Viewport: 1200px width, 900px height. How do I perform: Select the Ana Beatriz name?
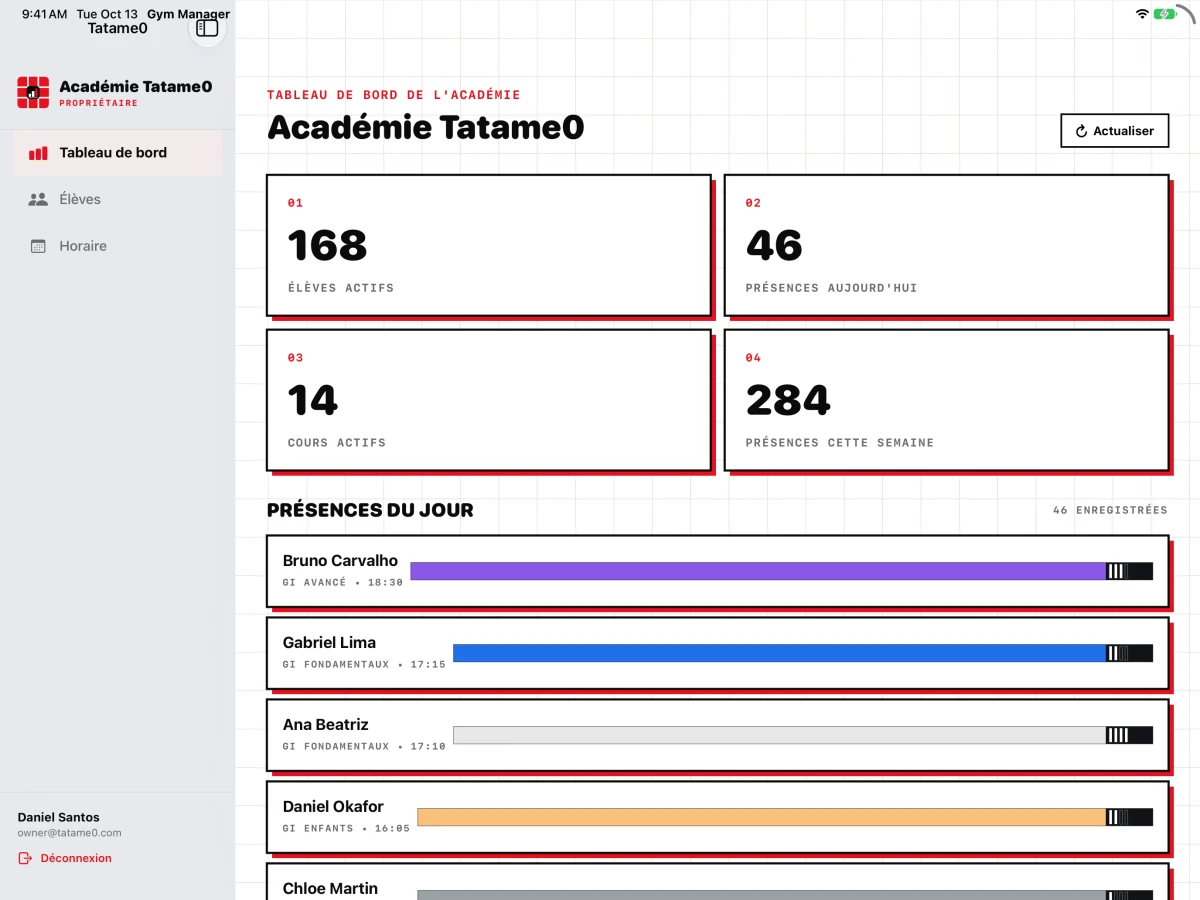(325, 724)
